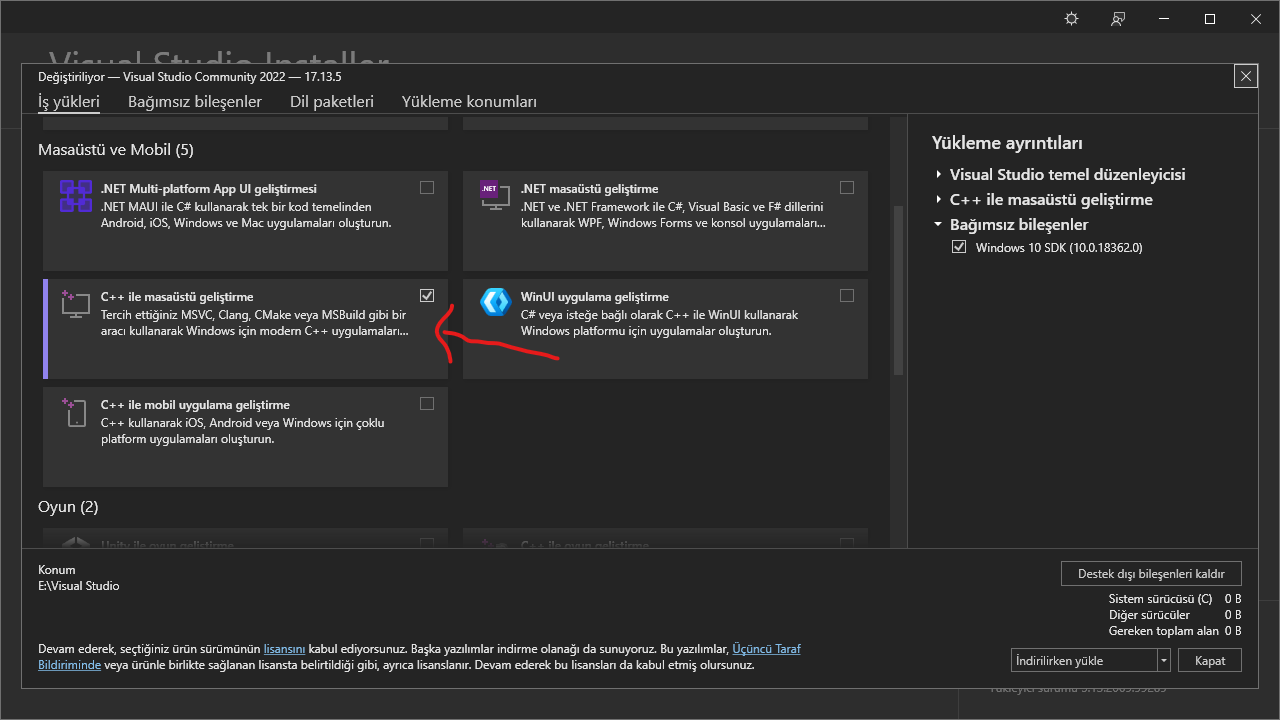Click the E:\Visual Studio location path
1280x720 pixels.
coord(78,586)
